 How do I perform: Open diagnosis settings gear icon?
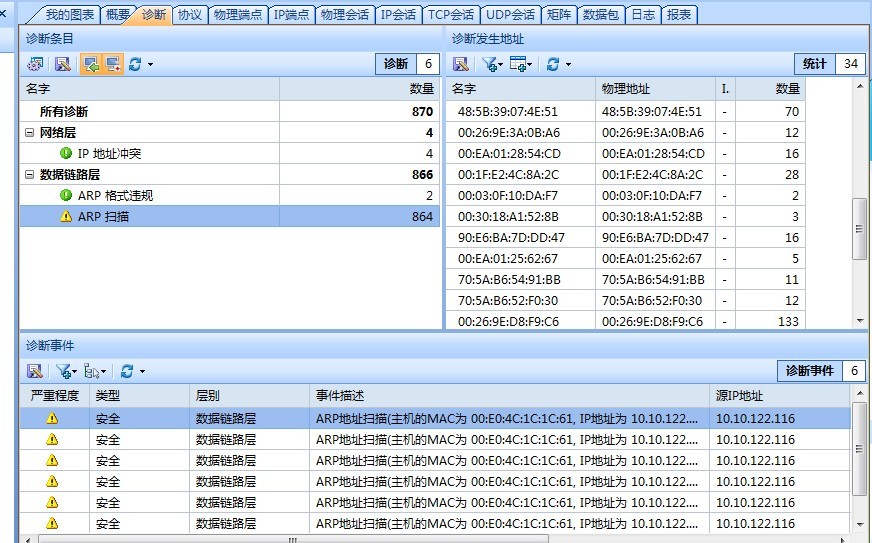(35, 64)
